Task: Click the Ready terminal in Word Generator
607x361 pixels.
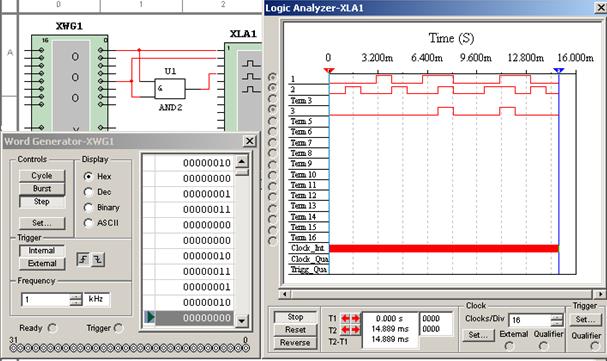Action: 52,328
